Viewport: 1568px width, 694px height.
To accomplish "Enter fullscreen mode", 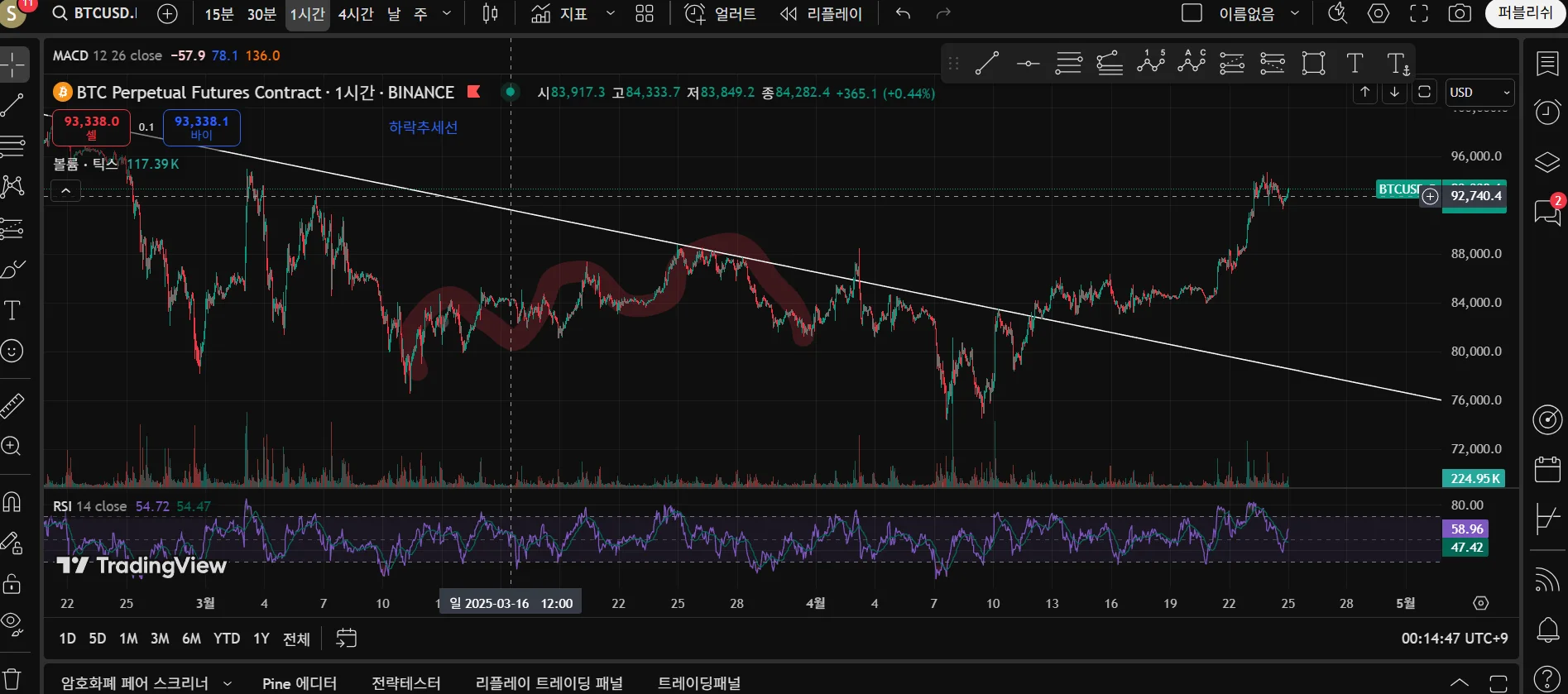I will pos(1419,14).
